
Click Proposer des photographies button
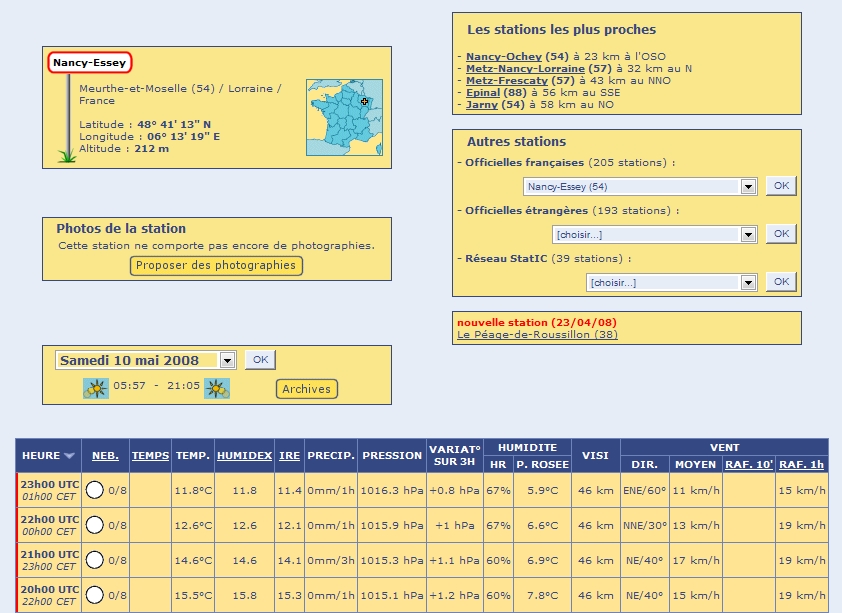[216, 265]
